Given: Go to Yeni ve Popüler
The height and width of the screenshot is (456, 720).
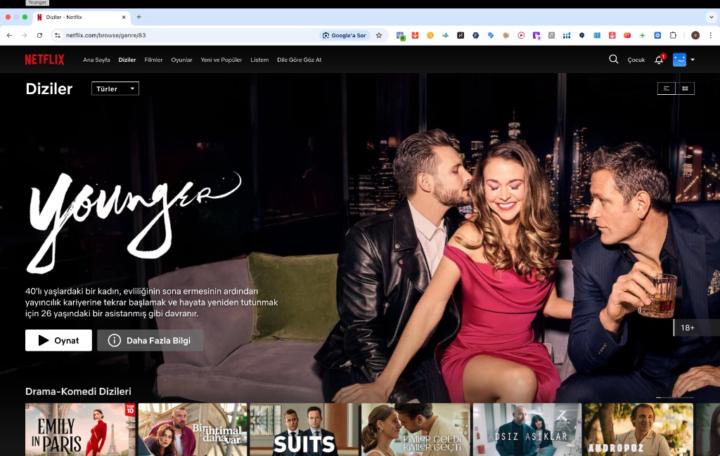Looking at the screenshot, I should [221, 60].
